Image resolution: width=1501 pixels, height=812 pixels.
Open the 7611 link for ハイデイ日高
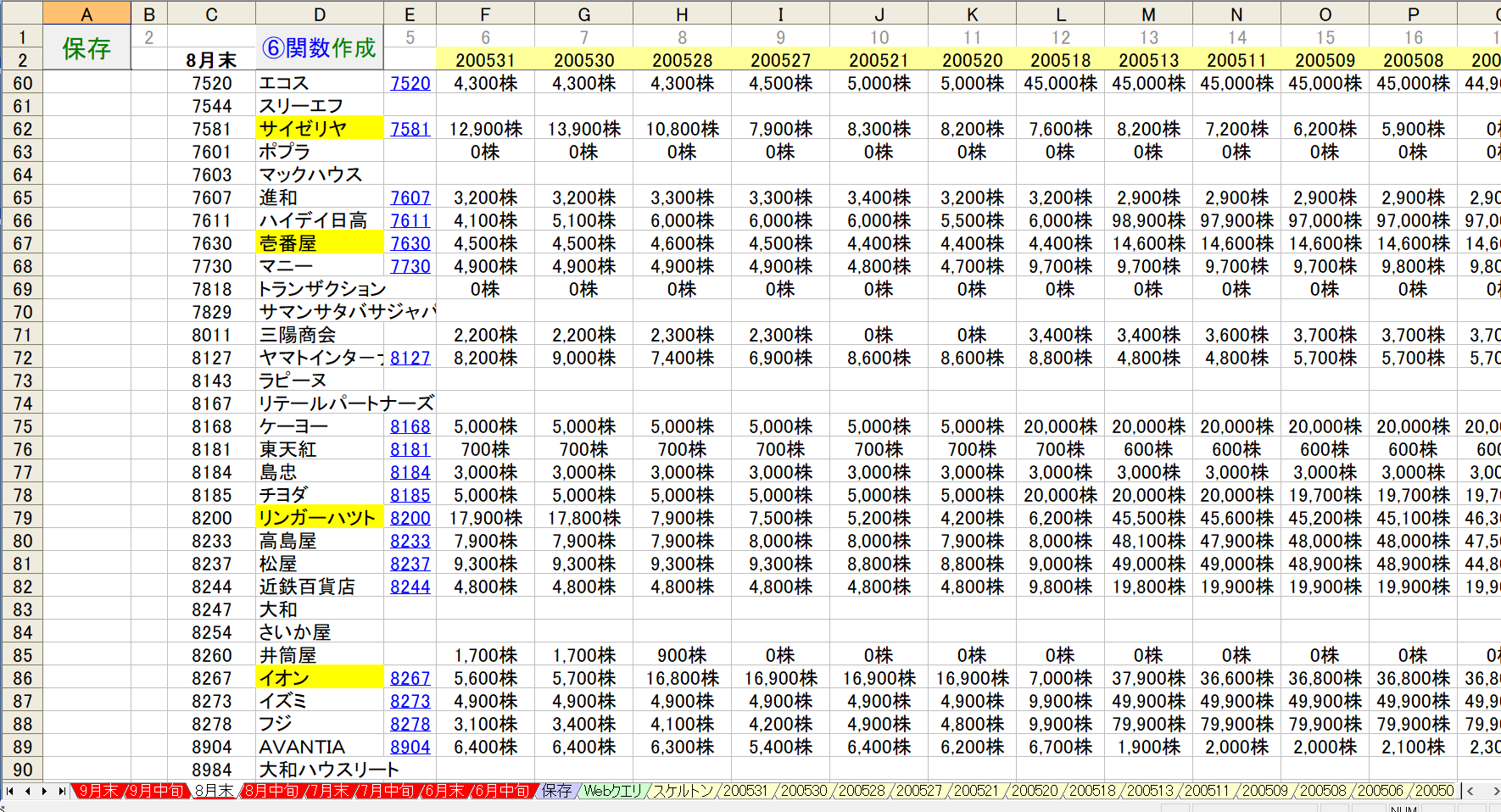coord(410,220)
